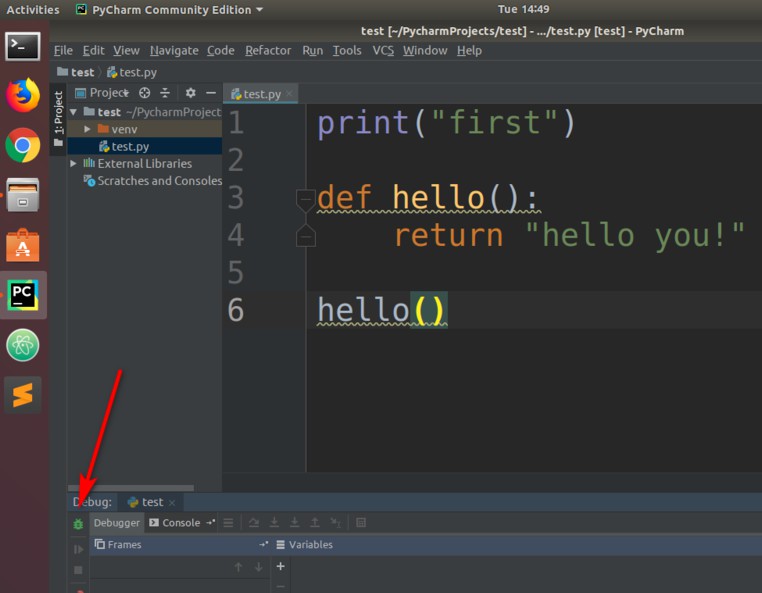Open PyCharm Community Edition app menu
762x593 pixels.
[x=170, y=10]
